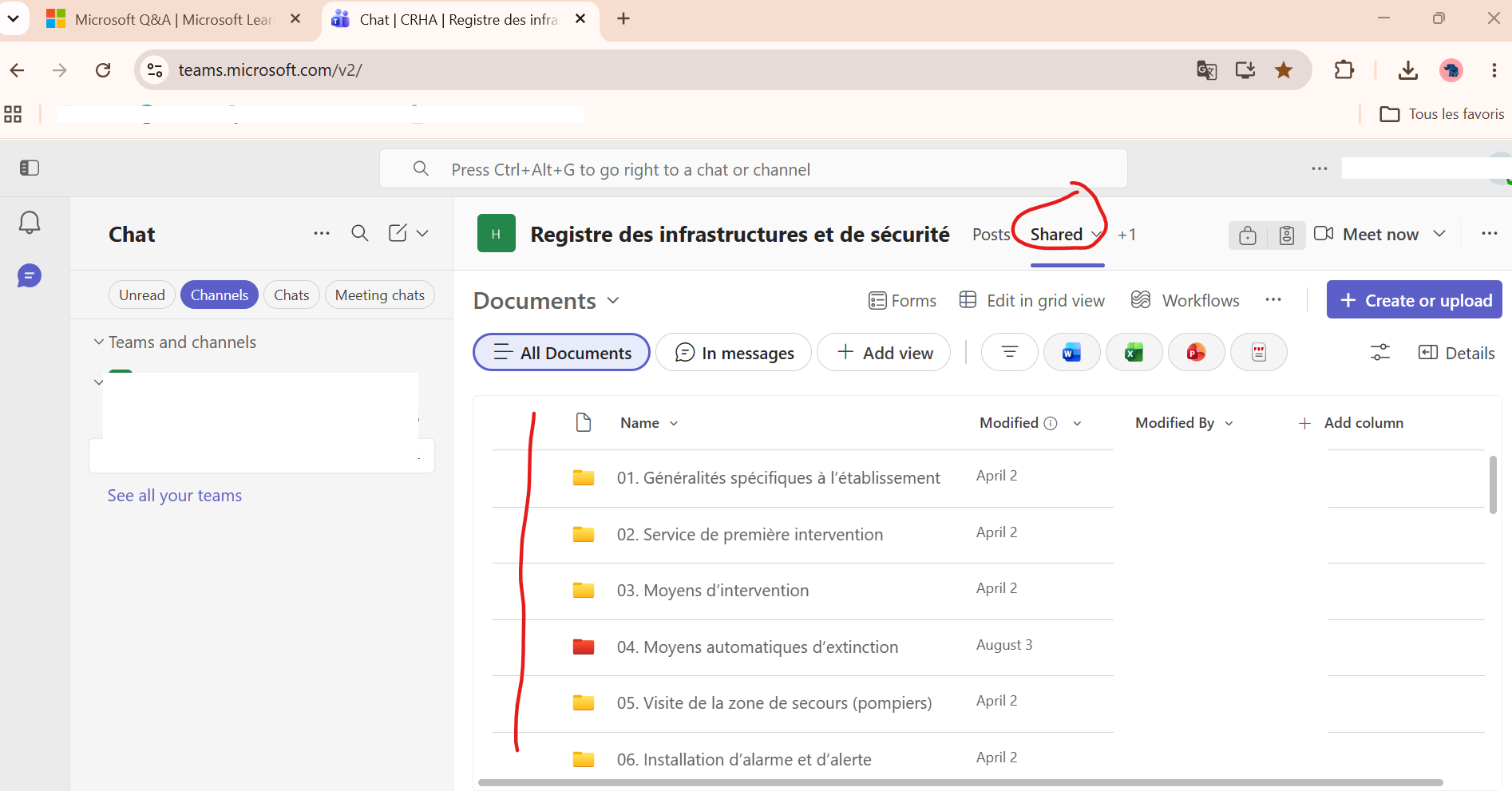Expand new chat options chevron
Image resolution: width=1512 pixels, height=791 pixels.
(x=422, y=233)
